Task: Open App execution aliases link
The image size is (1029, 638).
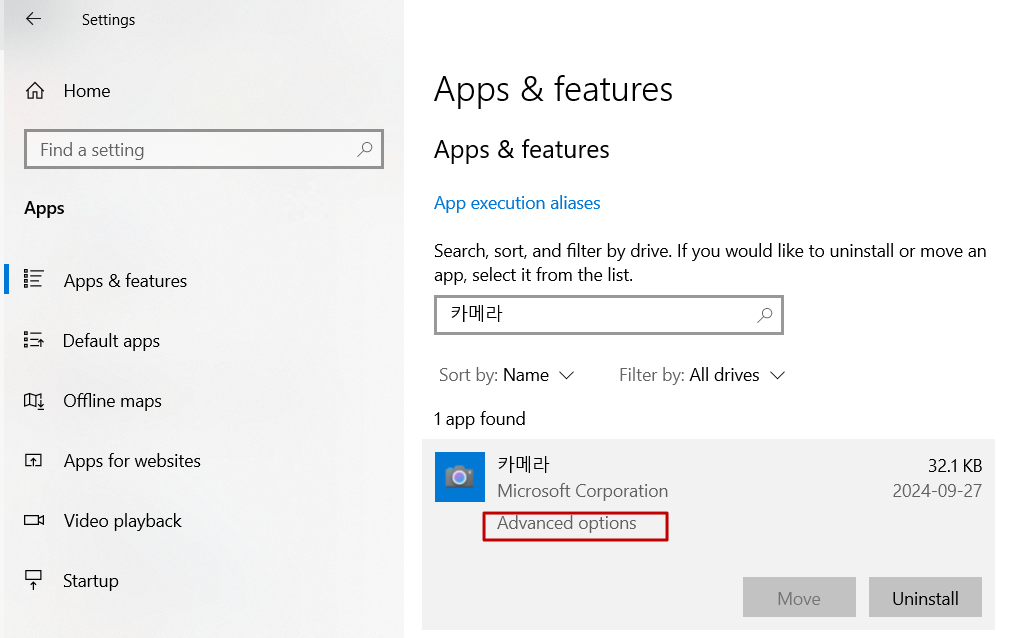Action: tap(517, 203)
